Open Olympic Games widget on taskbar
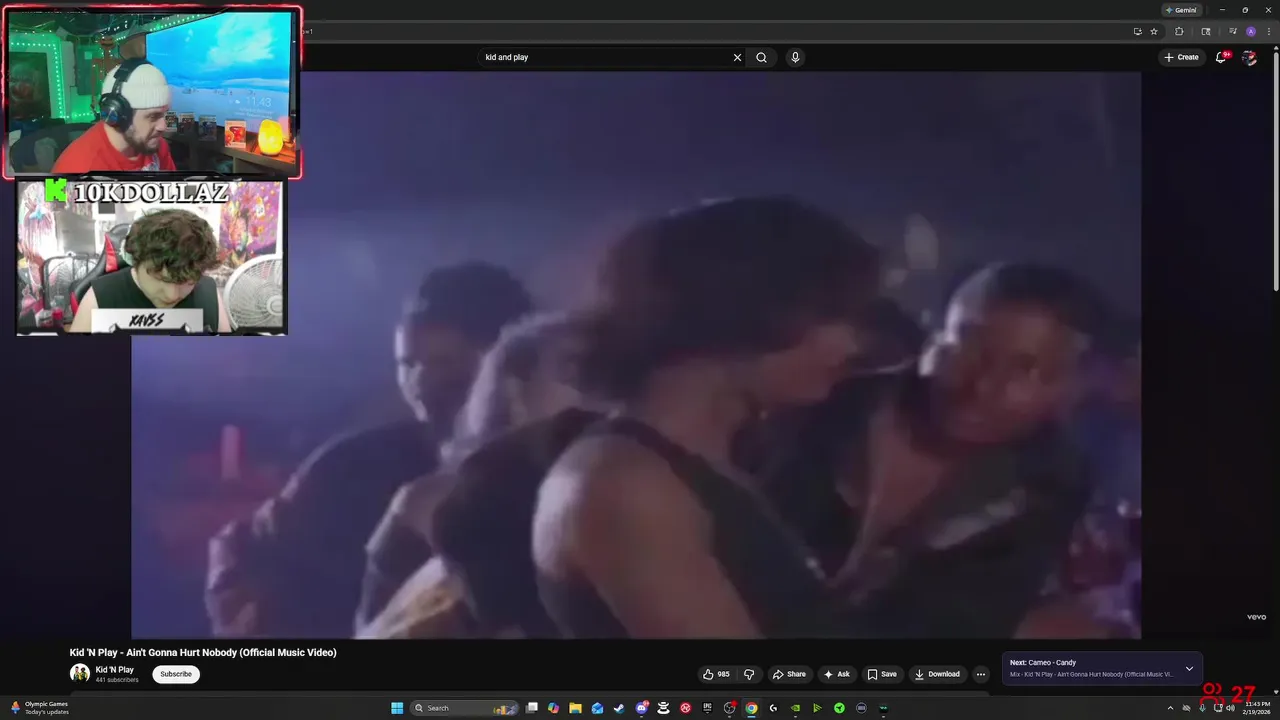 38,708
